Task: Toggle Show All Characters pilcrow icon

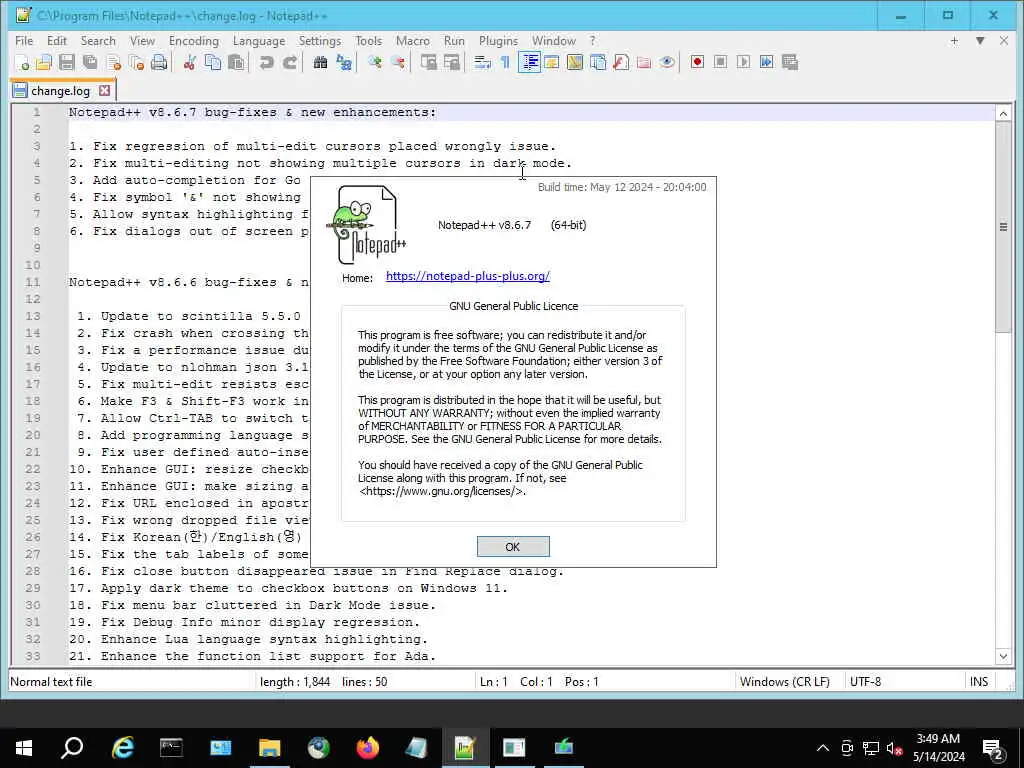Action: (x=505, y=62)
